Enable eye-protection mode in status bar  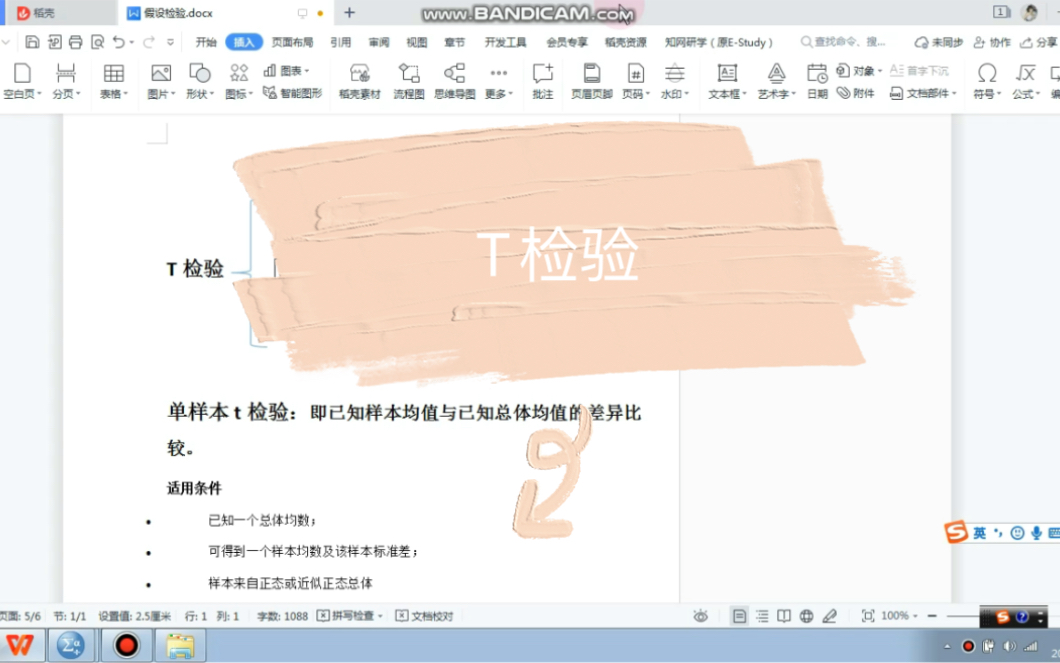coord(701,615)
